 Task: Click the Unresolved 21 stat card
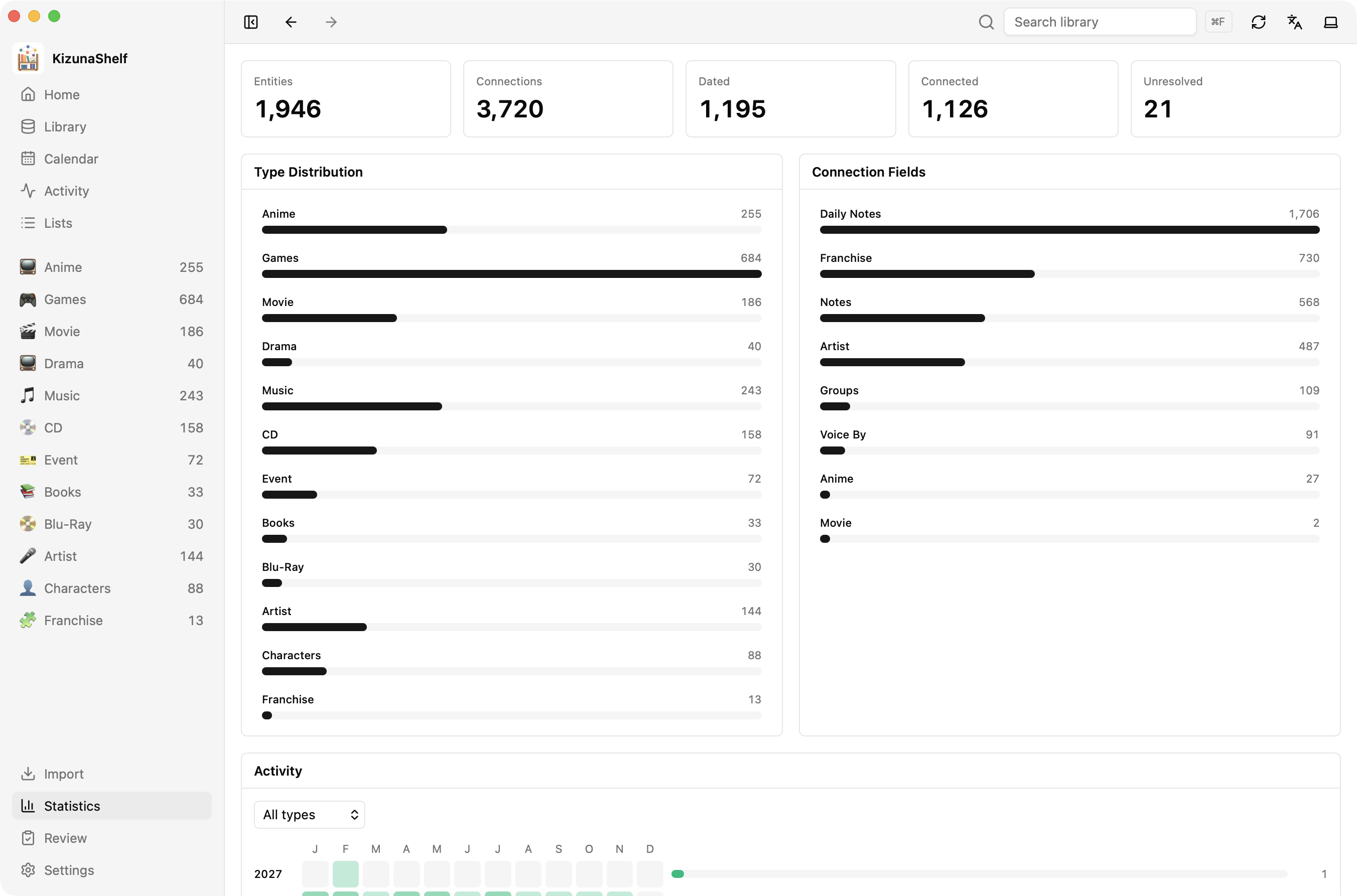click(x=1235, y=99)
